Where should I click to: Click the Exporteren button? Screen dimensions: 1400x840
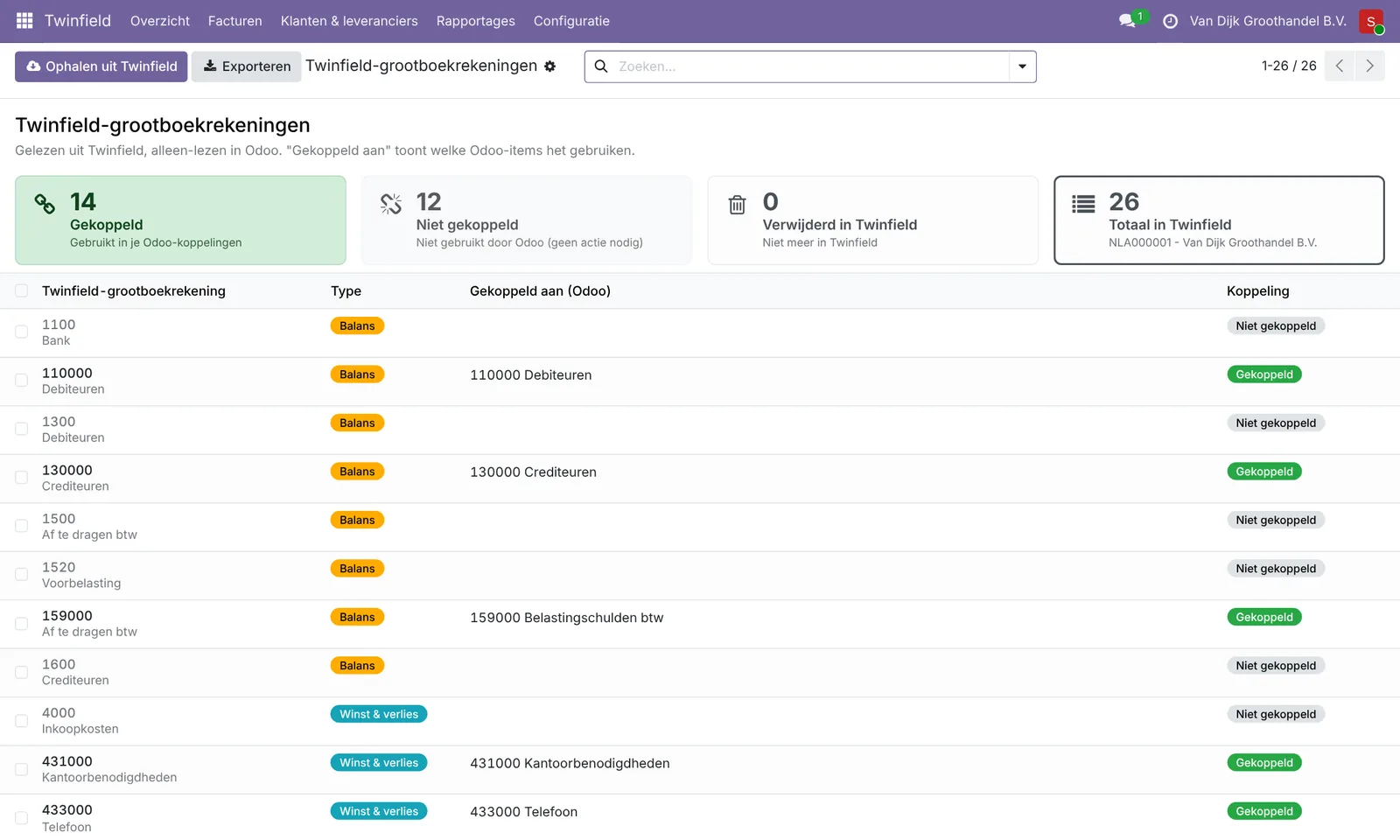click(x=247, y=66)
